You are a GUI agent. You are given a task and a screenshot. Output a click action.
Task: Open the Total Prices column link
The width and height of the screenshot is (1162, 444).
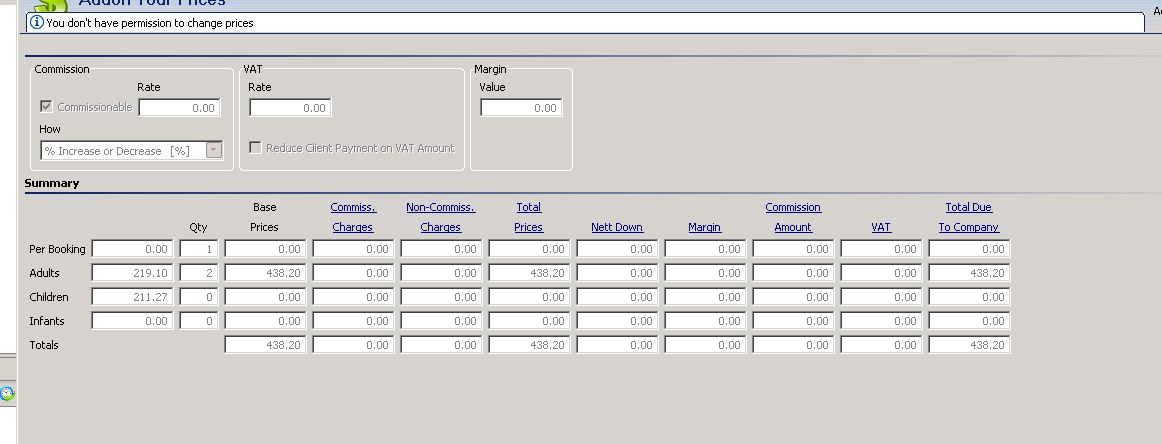click(528, 217)
